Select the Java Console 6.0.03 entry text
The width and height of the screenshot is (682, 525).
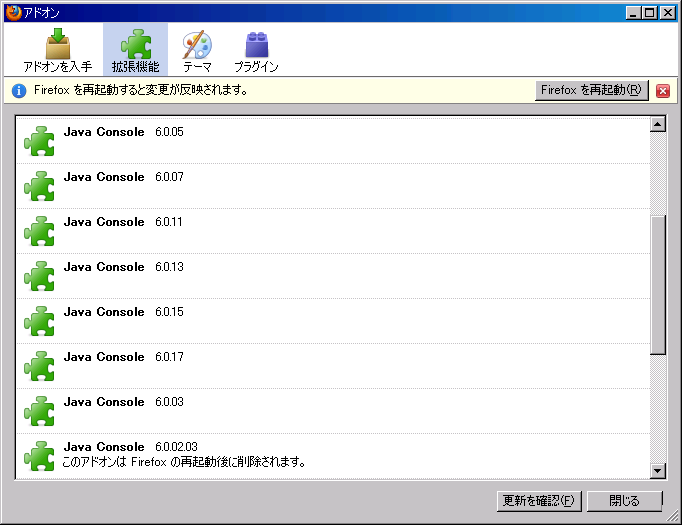click(x=124, y=402)
